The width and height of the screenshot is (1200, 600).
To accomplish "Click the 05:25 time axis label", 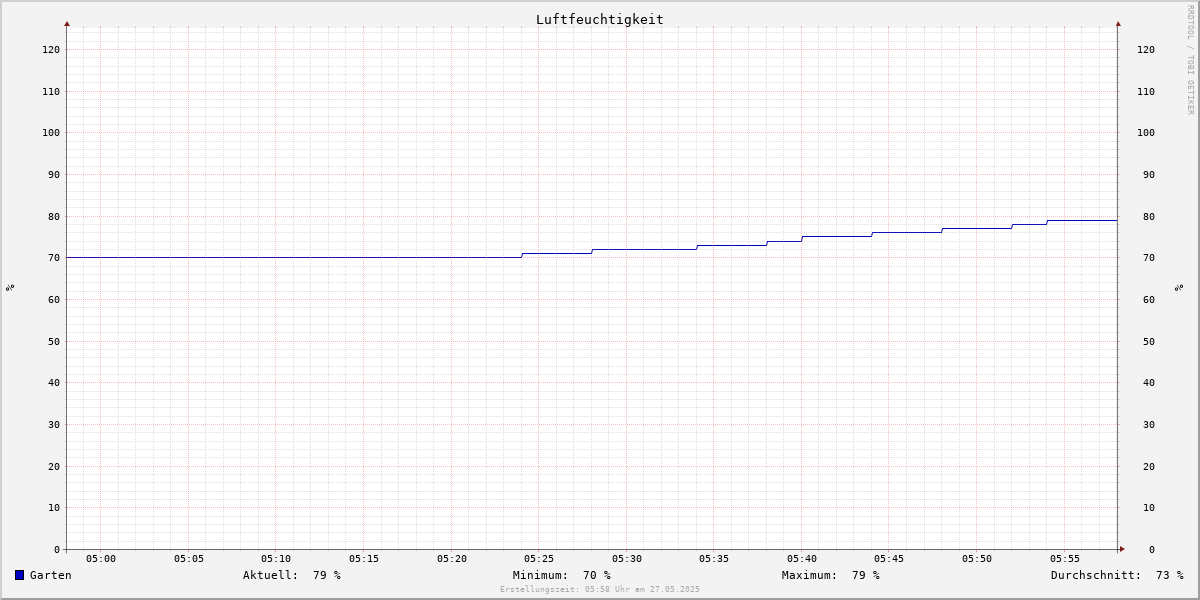I will tap(539, 559).
